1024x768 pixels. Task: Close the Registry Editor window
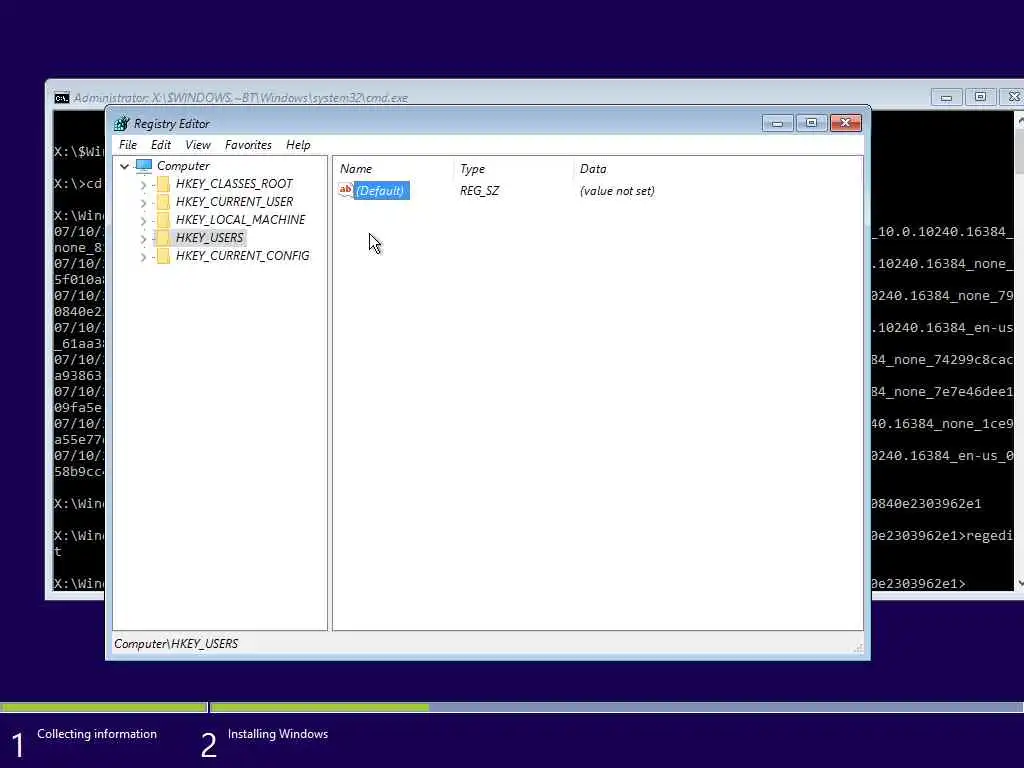pos(846,123)
